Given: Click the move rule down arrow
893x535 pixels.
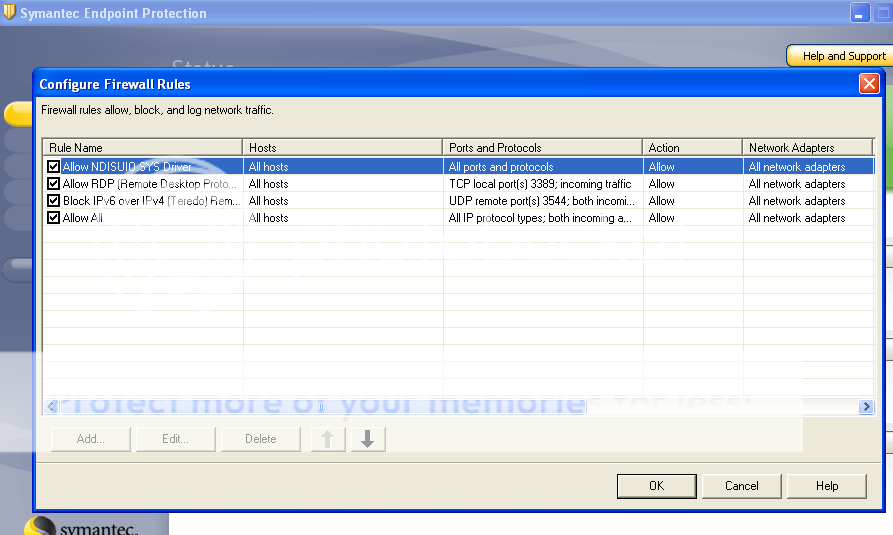Looking at the screenshot, I should click(367, 439).
